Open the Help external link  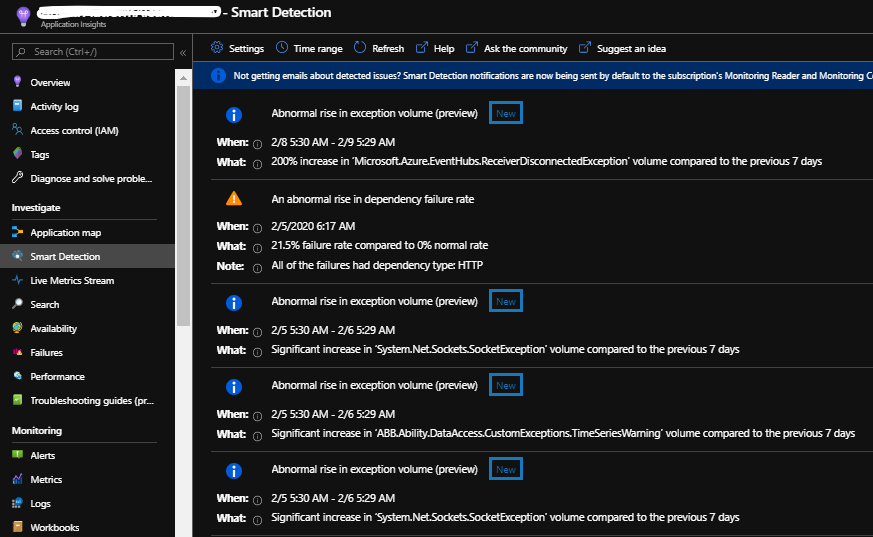(435, 48)
